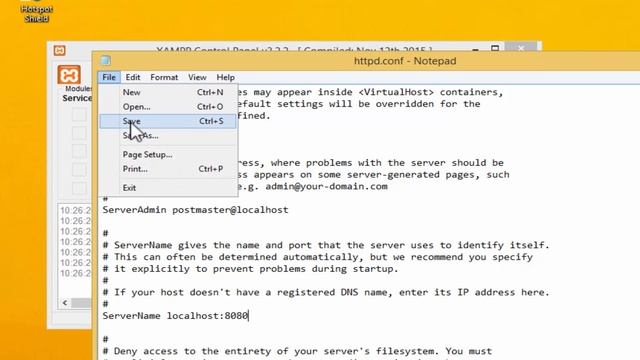The width and height of the screenshot is (640, 360).
Task: Tick the first service checkbox in XAMPP panel
Action: click(79, 115)
